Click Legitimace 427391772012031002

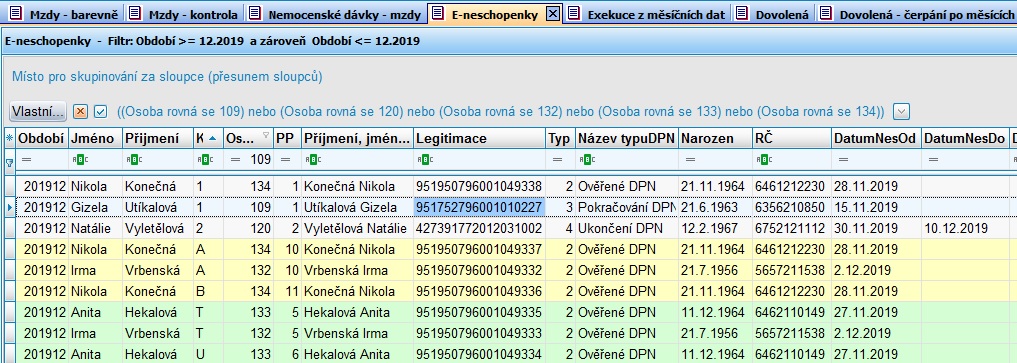pos(479,228)
